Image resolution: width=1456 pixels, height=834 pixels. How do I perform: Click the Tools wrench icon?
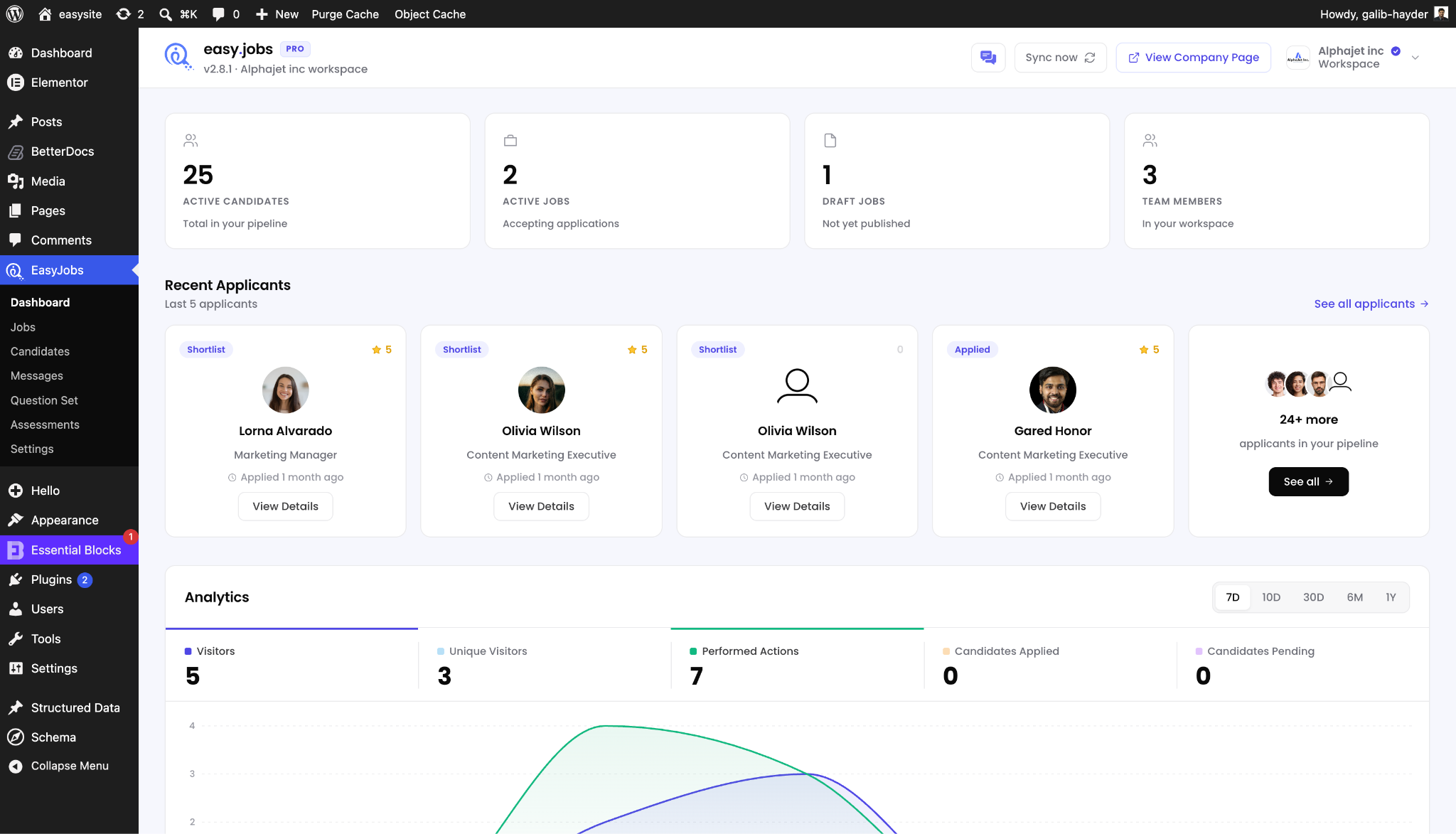click(16, 638)
